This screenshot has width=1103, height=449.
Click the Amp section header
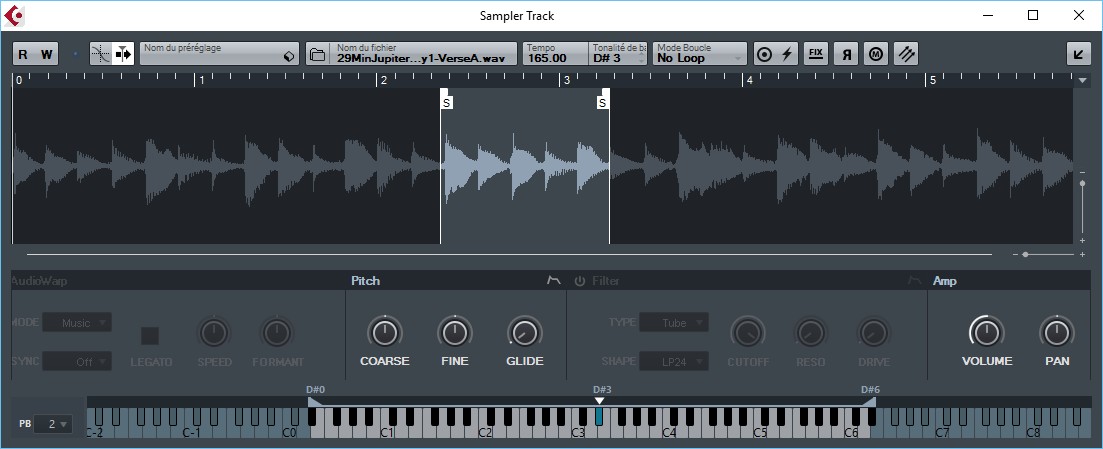945,281
